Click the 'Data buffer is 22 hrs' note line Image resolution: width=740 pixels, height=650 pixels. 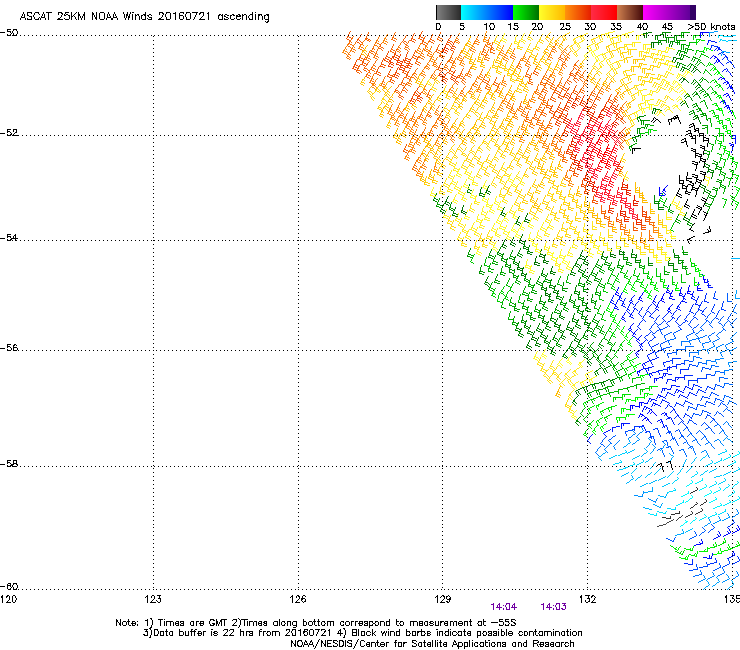click(362, 633)
